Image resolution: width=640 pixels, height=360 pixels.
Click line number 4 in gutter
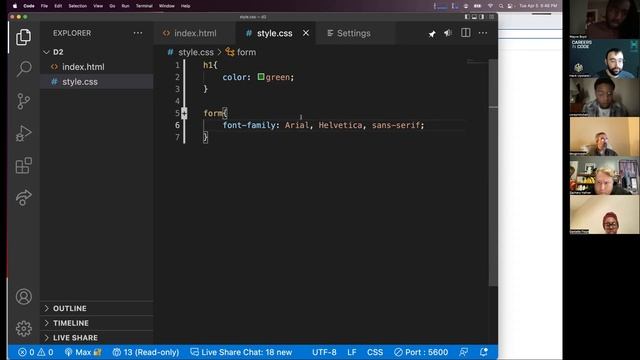point(177,101)
